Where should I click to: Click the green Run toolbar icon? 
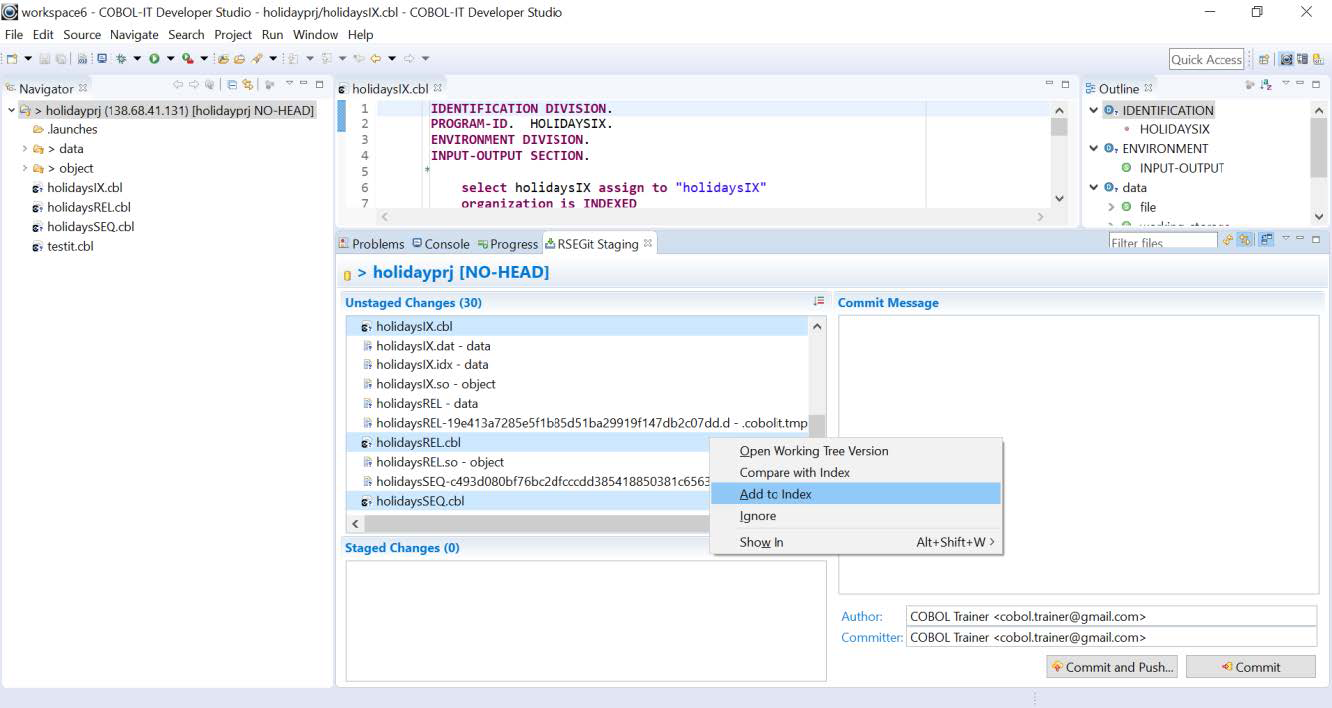click(x=154, y=59)
